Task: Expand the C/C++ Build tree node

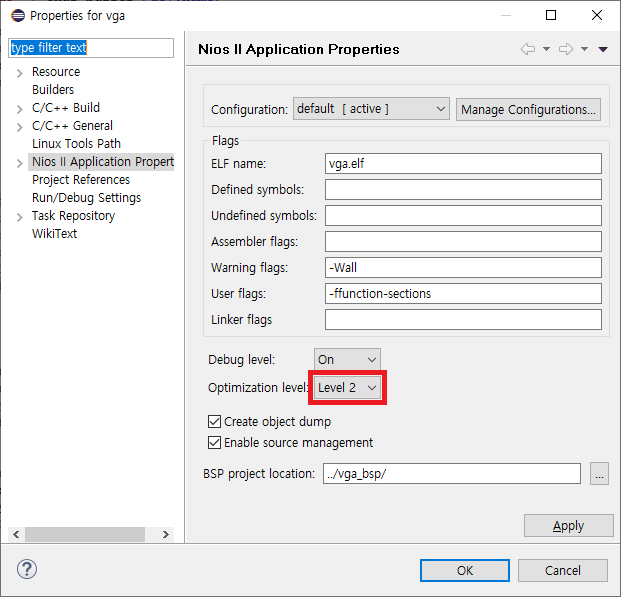Action: point(19,108)
